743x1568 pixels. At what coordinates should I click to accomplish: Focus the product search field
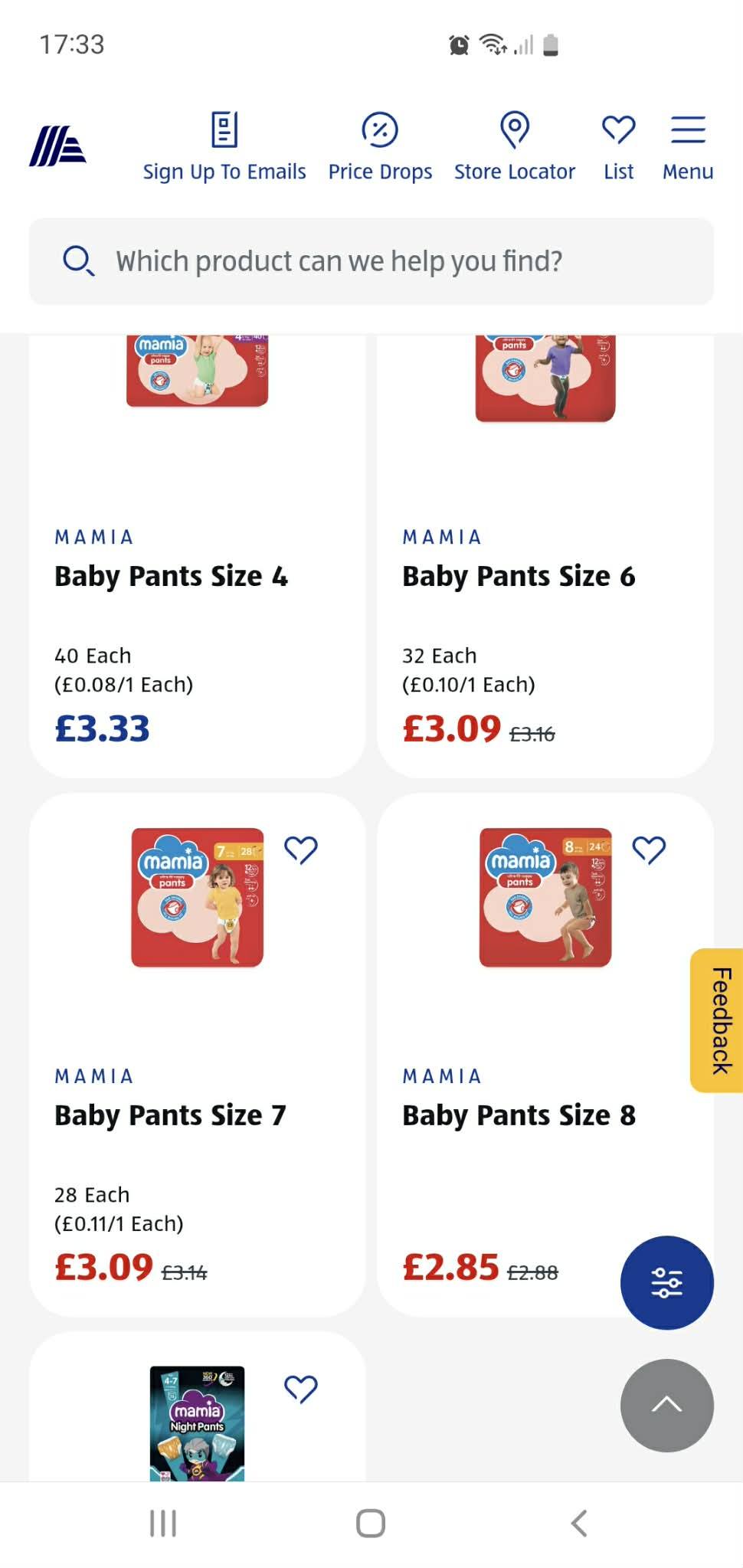371,261
